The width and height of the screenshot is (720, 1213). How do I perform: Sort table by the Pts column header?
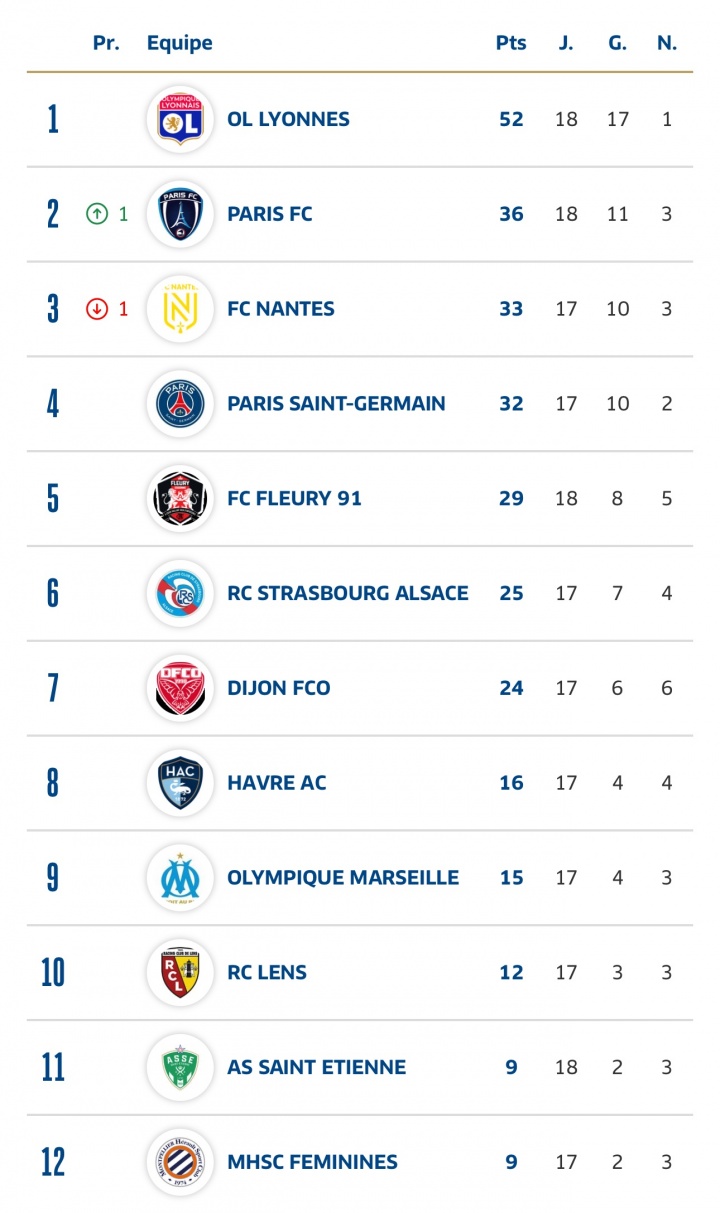coord(511,43)
